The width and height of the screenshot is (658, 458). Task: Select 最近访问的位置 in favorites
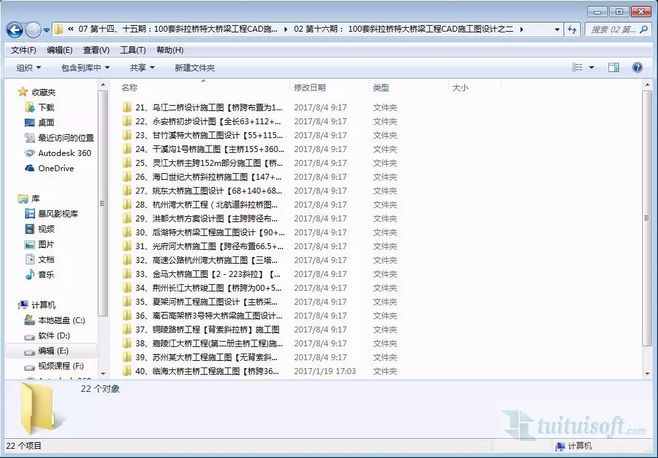65,137
